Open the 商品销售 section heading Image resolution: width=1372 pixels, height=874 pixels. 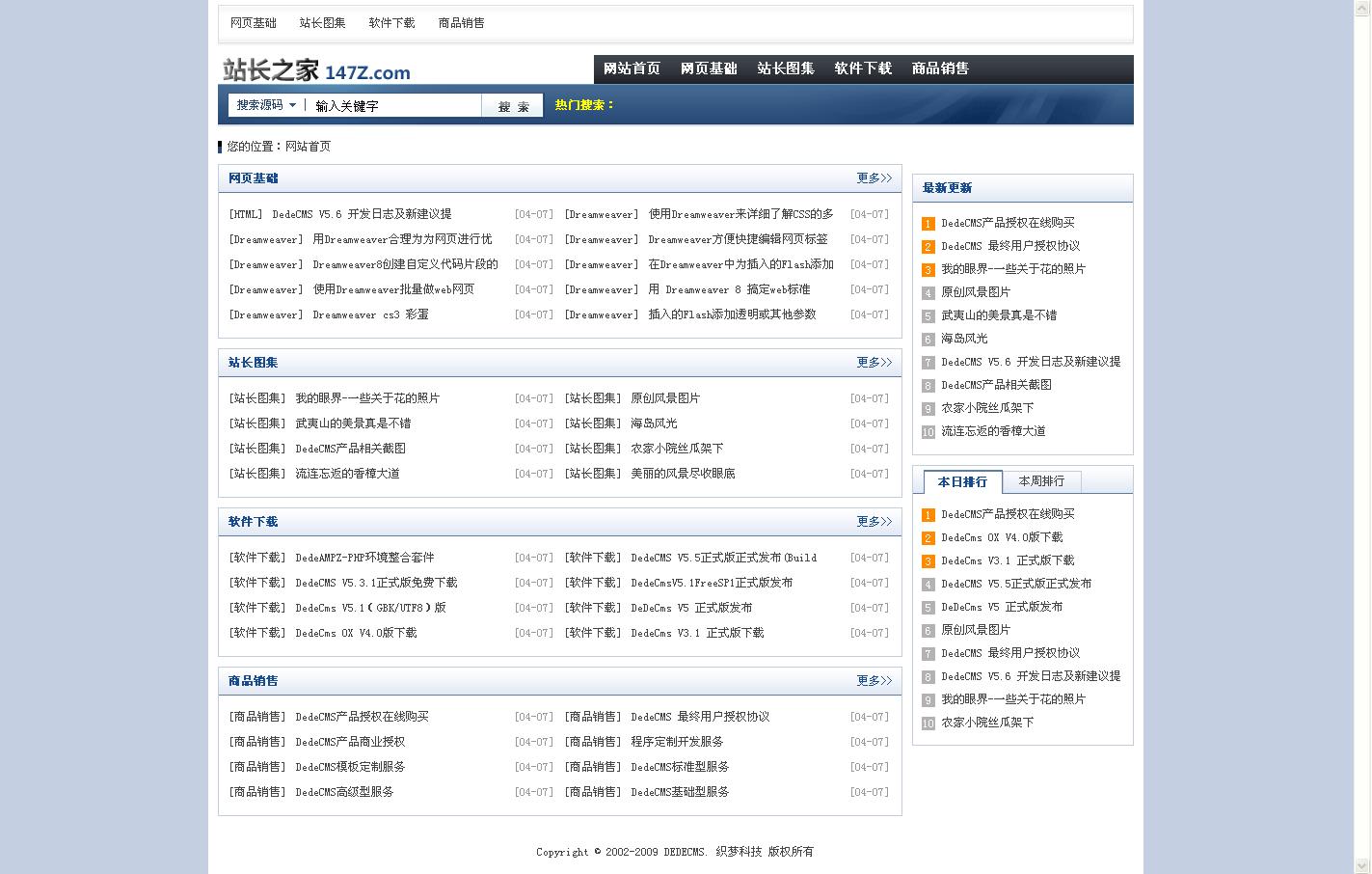click(254, 681)
